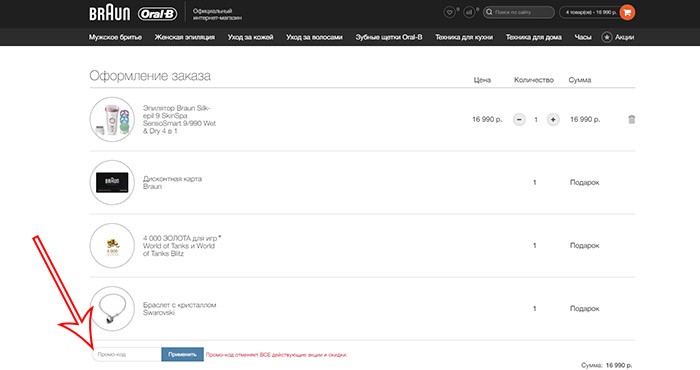Viewport: 700px width, 370px height.
Task: Open Эпилятор Braun Silk-epil 9 product link
Action: pos(179,120)
